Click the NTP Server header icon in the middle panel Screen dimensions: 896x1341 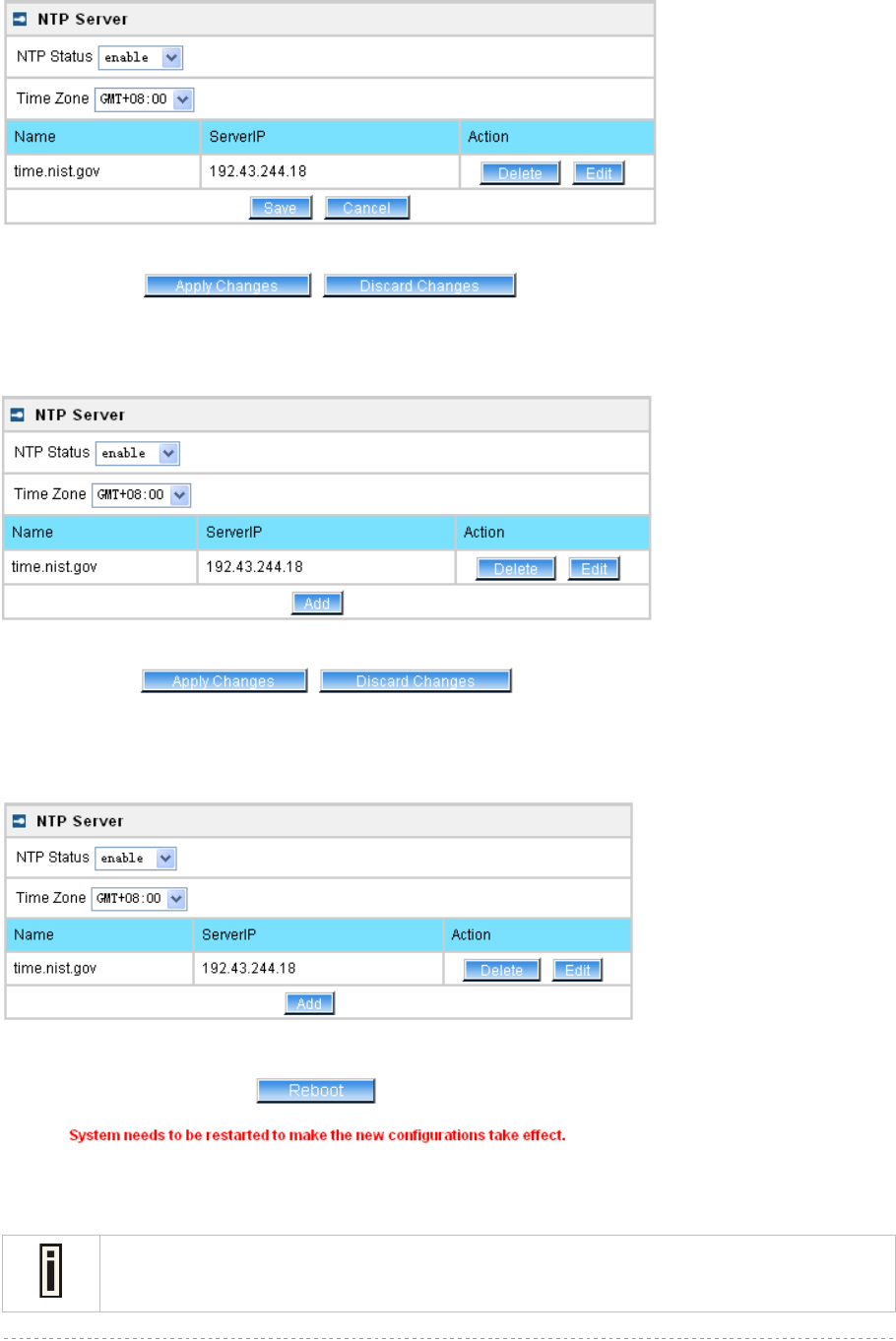[x=17, y=415]
